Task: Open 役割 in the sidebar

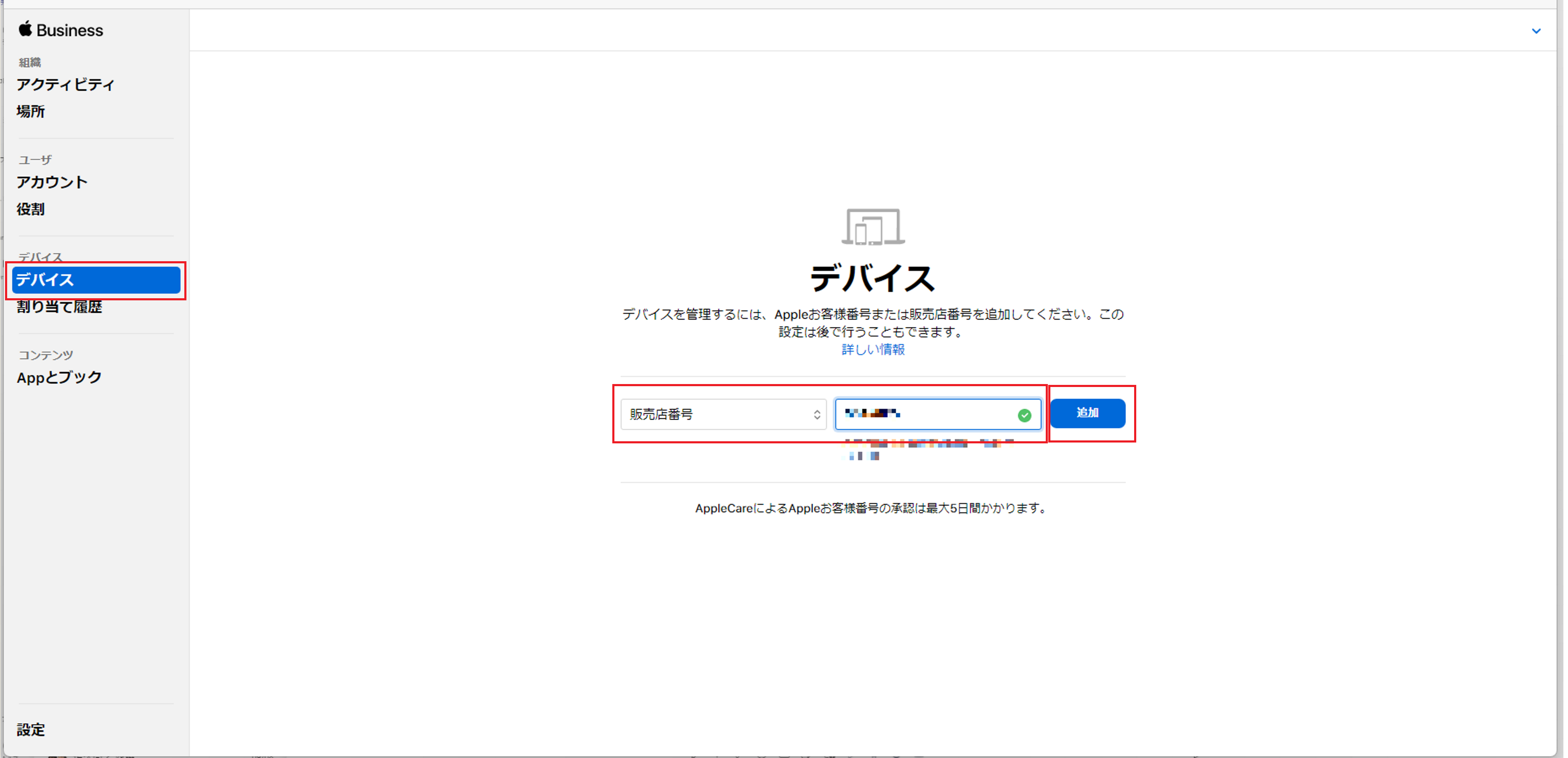Action: pos(30,209)
